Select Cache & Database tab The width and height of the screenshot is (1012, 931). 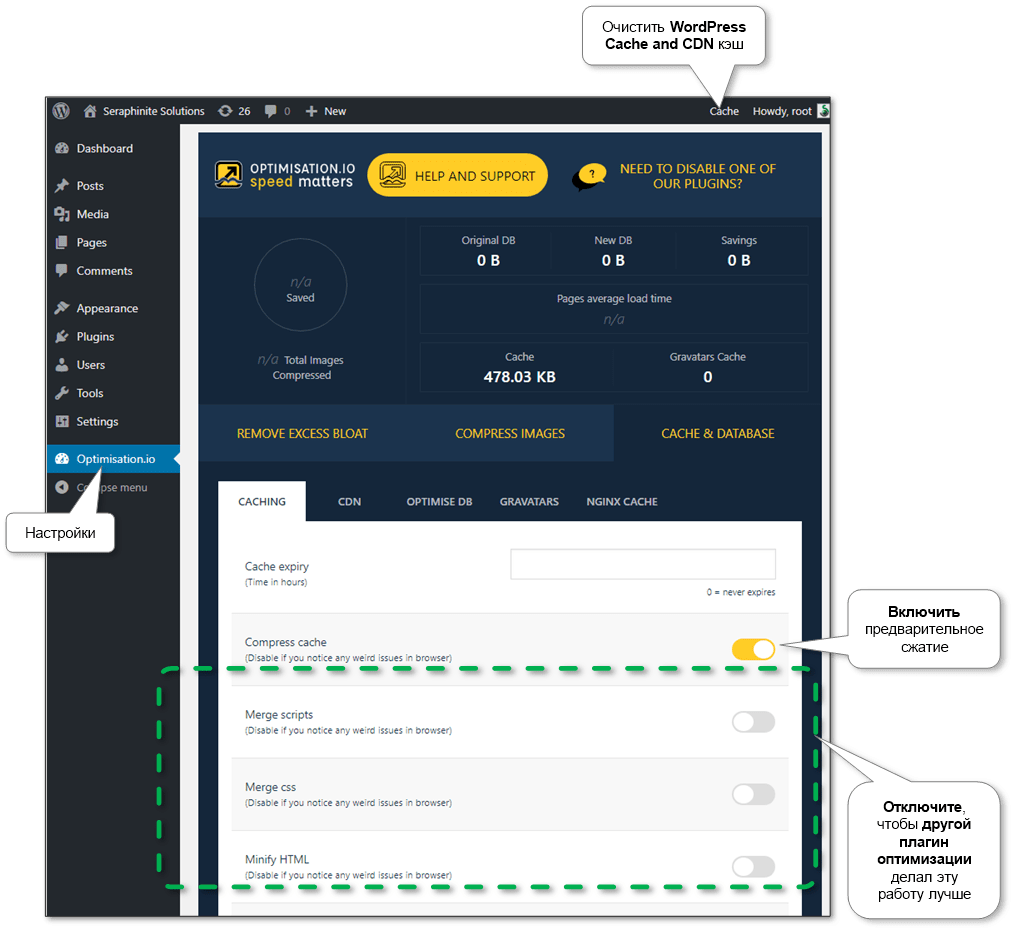[x=718, y=434]
